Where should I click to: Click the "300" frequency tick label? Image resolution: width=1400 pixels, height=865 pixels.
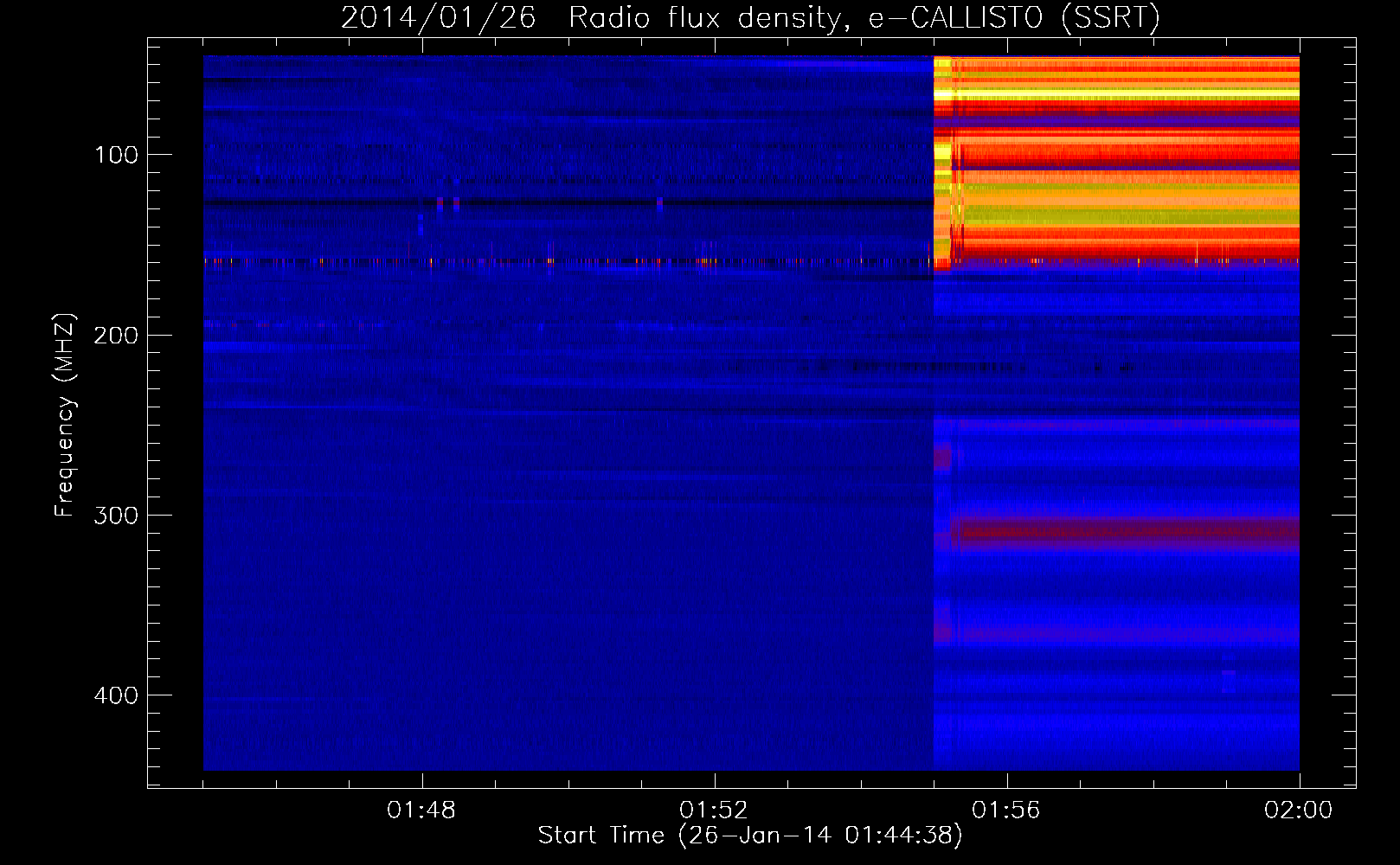[x=116, y=516]
